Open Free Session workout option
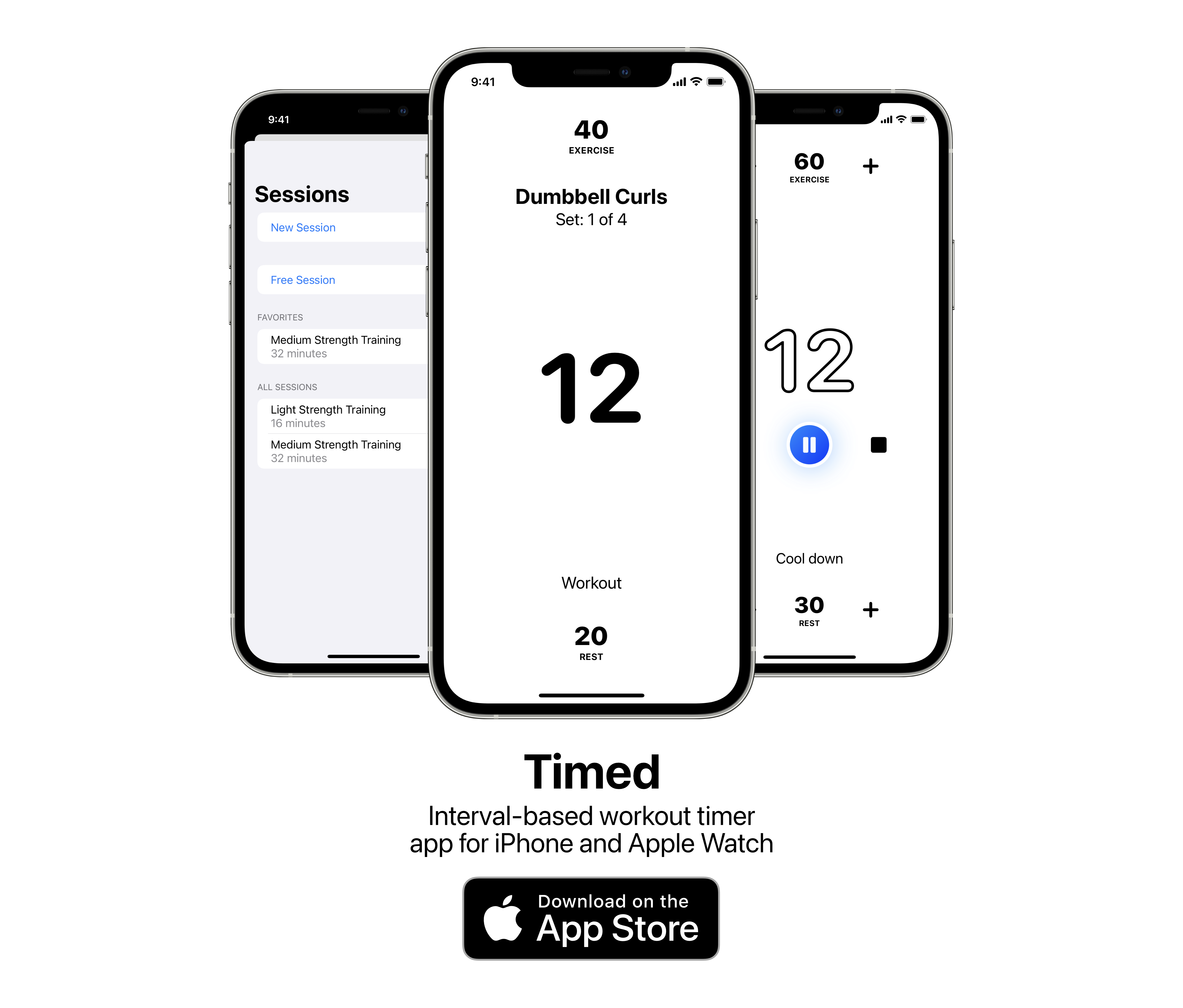The width and height of the screenshot is (1183, 1008). [x=303, y=279]
